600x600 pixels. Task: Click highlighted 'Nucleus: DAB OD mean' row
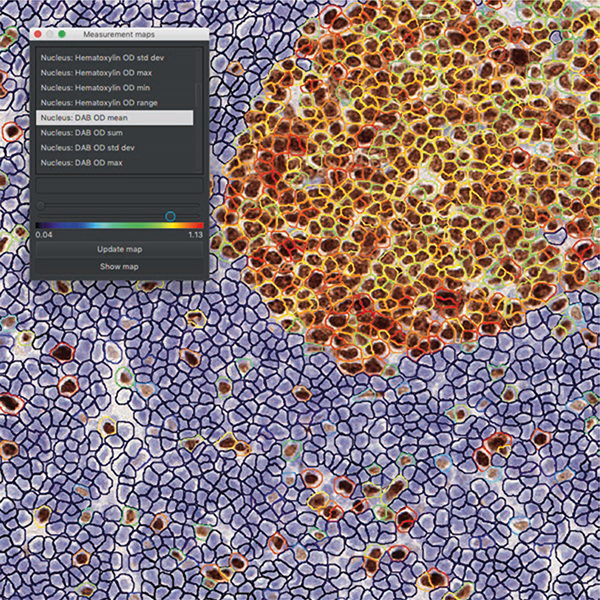(115, 117)
